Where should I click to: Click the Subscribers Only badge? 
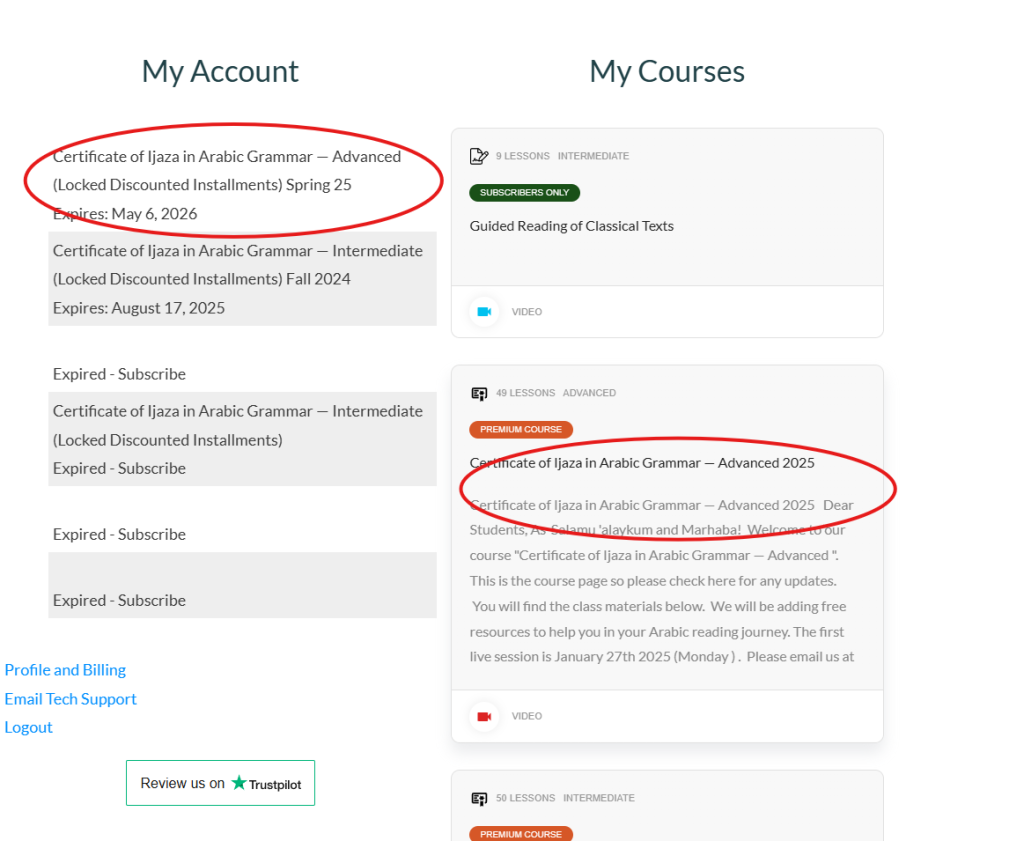(524, 193)
